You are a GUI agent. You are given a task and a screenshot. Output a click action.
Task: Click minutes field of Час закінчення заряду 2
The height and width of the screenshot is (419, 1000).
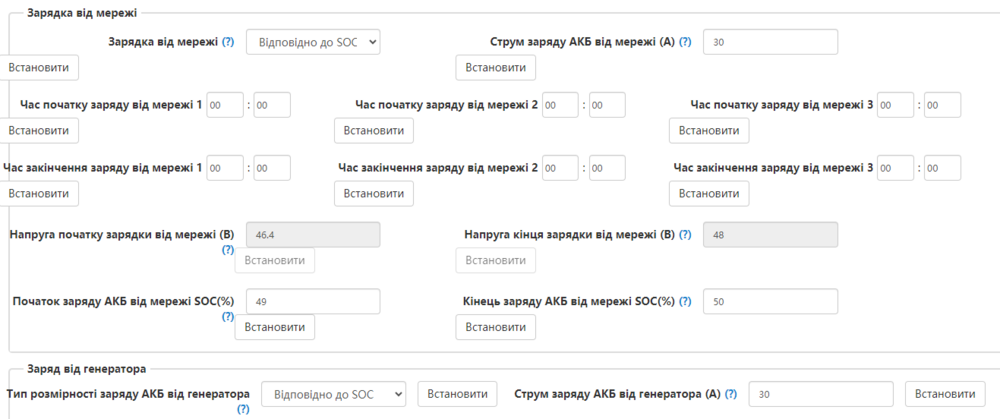[x=607, y=169]
